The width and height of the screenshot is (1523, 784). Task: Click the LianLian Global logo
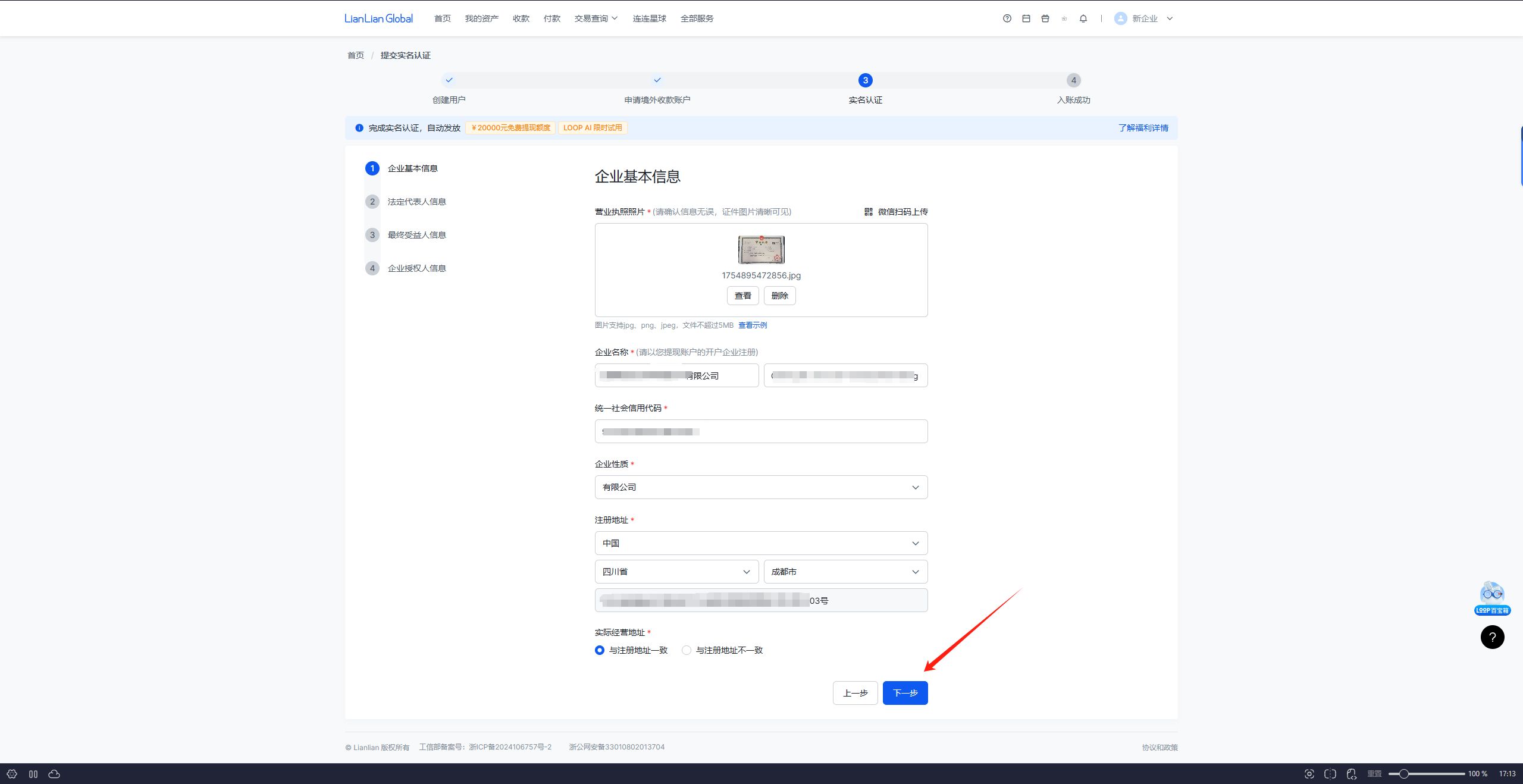coord(378,18)
